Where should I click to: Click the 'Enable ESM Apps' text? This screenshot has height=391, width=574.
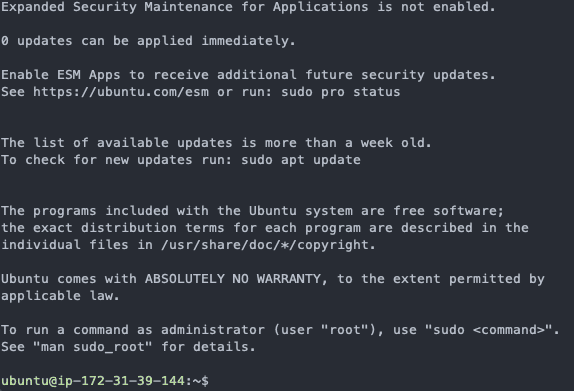61,75
